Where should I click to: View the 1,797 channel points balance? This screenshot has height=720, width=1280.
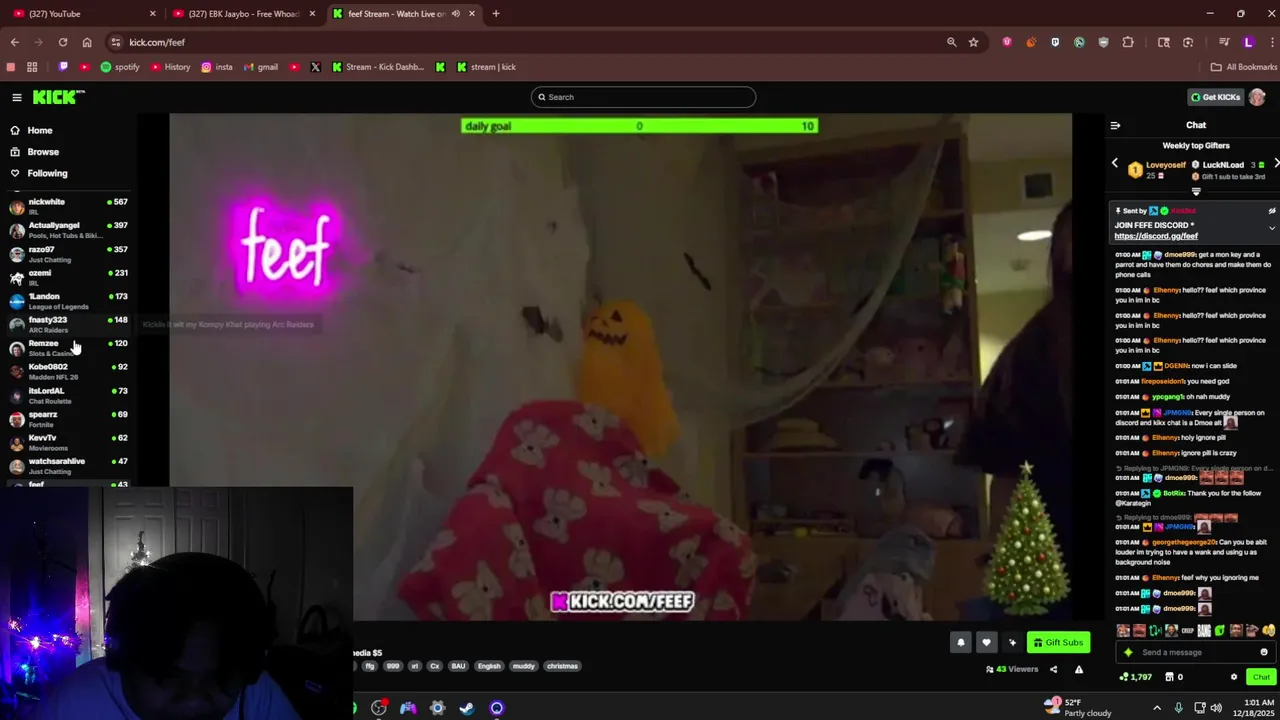point(1136,677)
